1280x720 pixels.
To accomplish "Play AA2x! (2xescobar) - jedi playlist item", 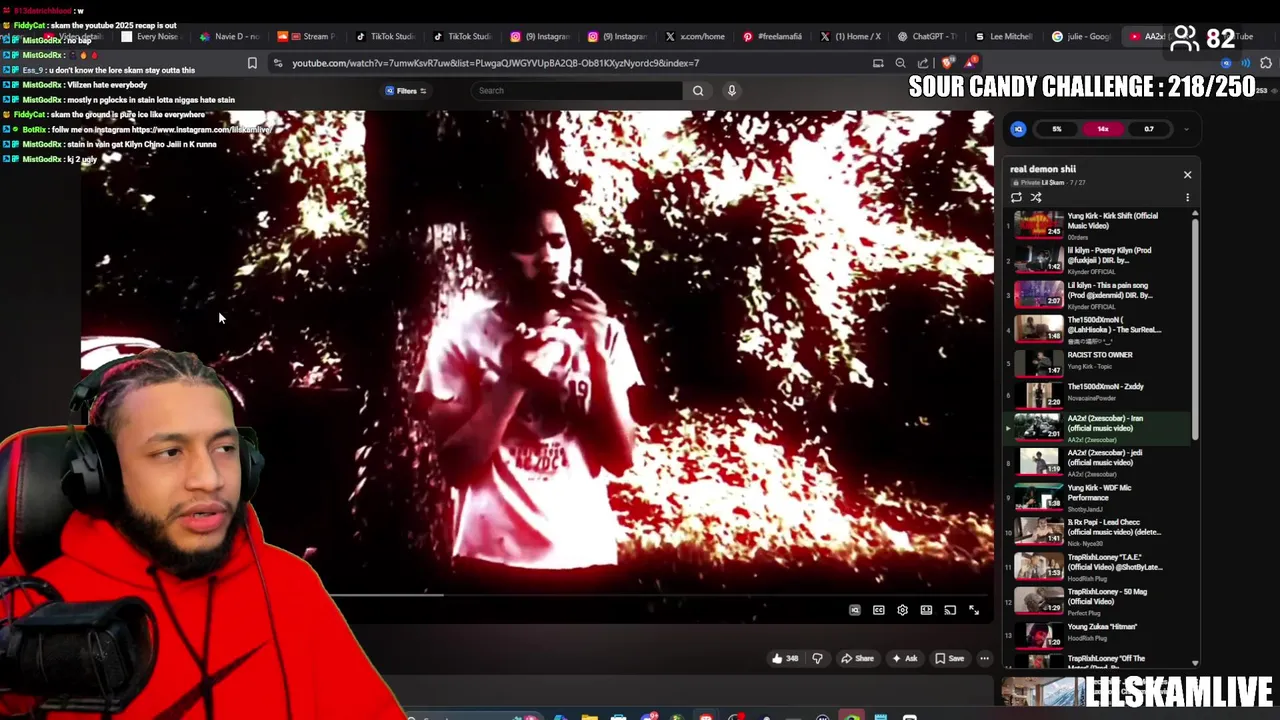I will coord(1098,462).
